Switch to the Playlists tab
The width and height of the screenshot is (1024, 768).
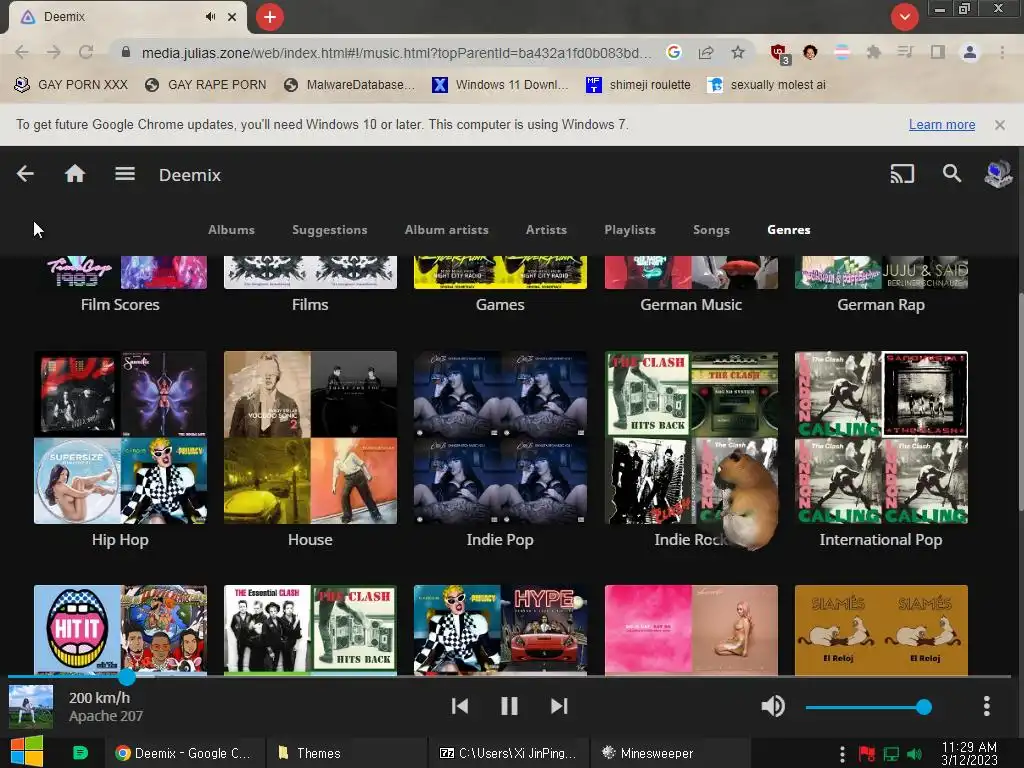630,230
